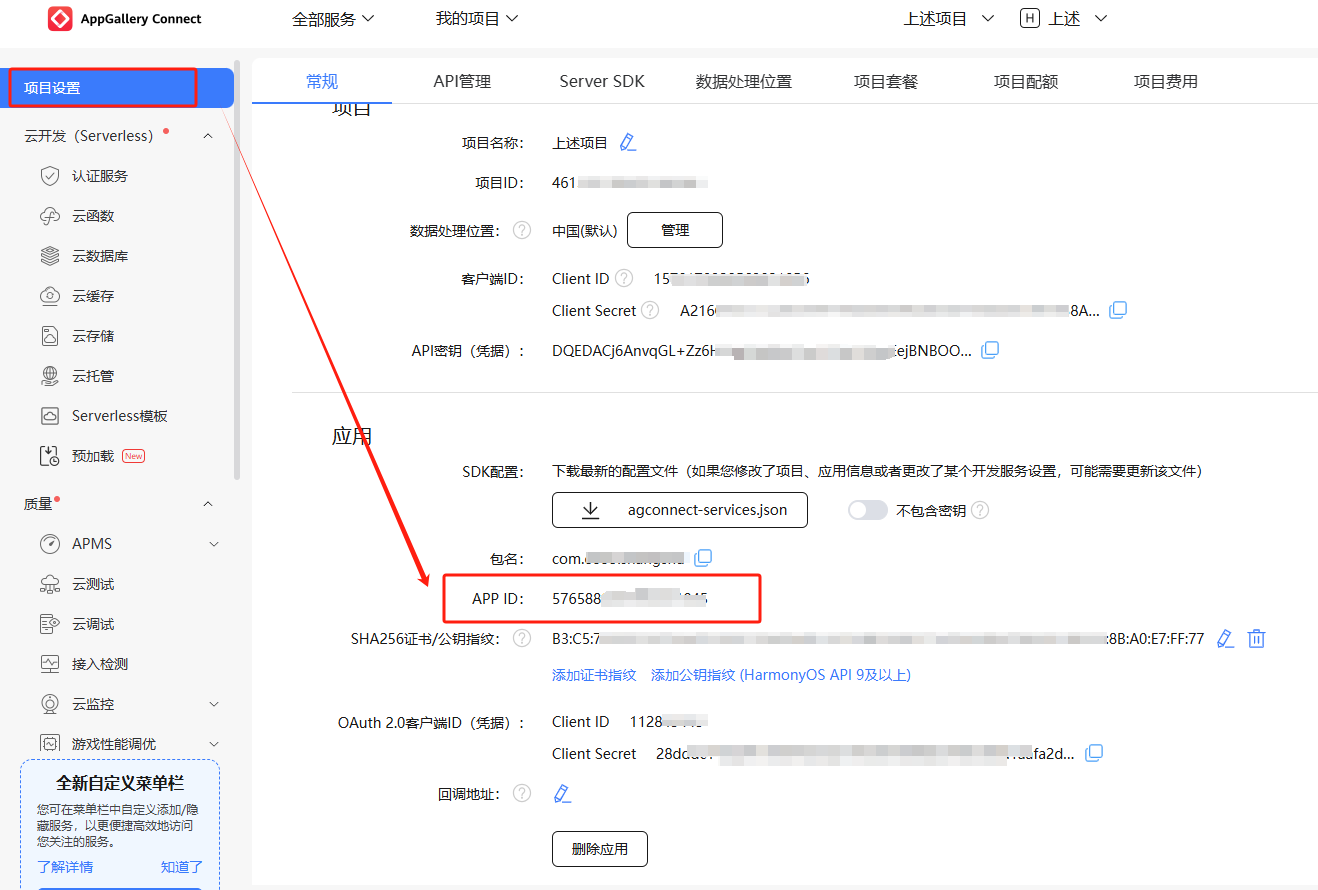Download agconnect-services.json config file
Image resolution: width=1318 pixels, height=890 pixels.
[680, 510]
